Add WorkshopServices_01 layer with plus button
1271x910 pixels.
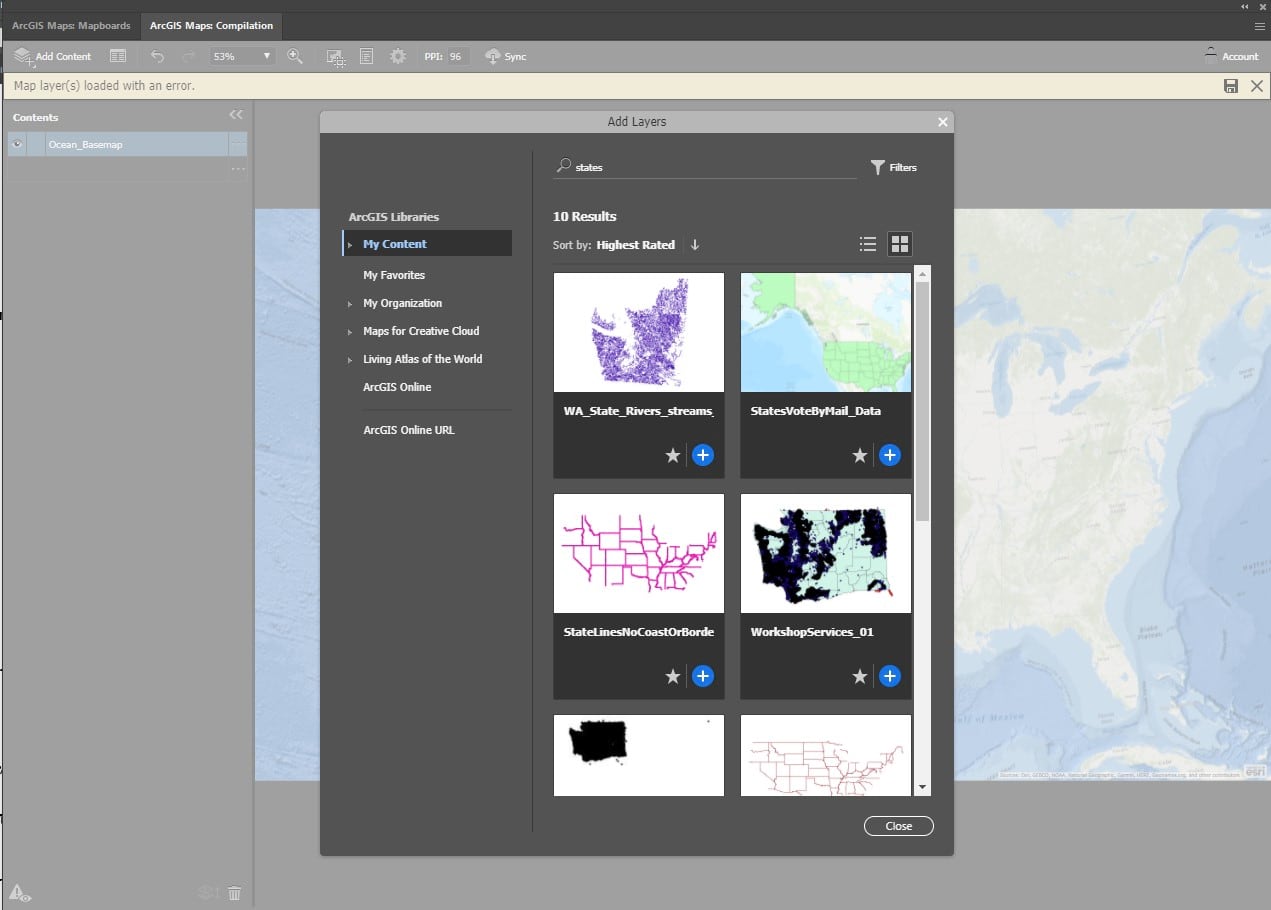pos(890,677)
